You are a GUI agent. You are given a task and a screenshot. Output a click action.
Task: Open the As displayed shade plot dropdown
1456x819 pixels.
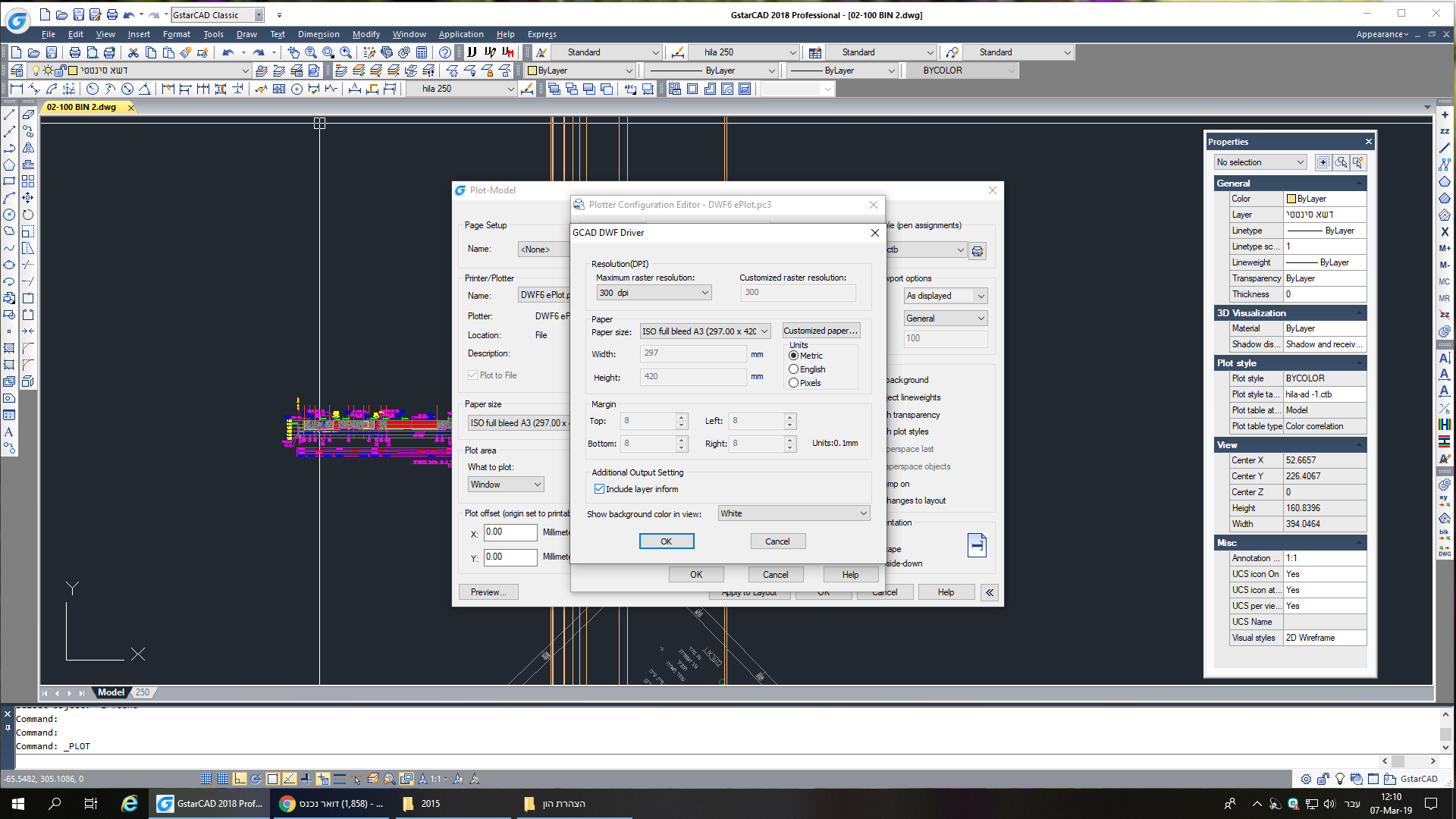point(946,296)
